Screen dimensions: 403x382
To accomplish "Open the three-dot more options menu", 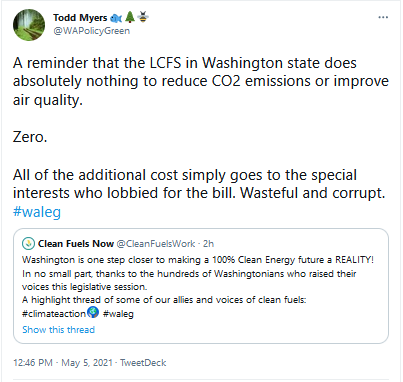I will tap(383, 17).
